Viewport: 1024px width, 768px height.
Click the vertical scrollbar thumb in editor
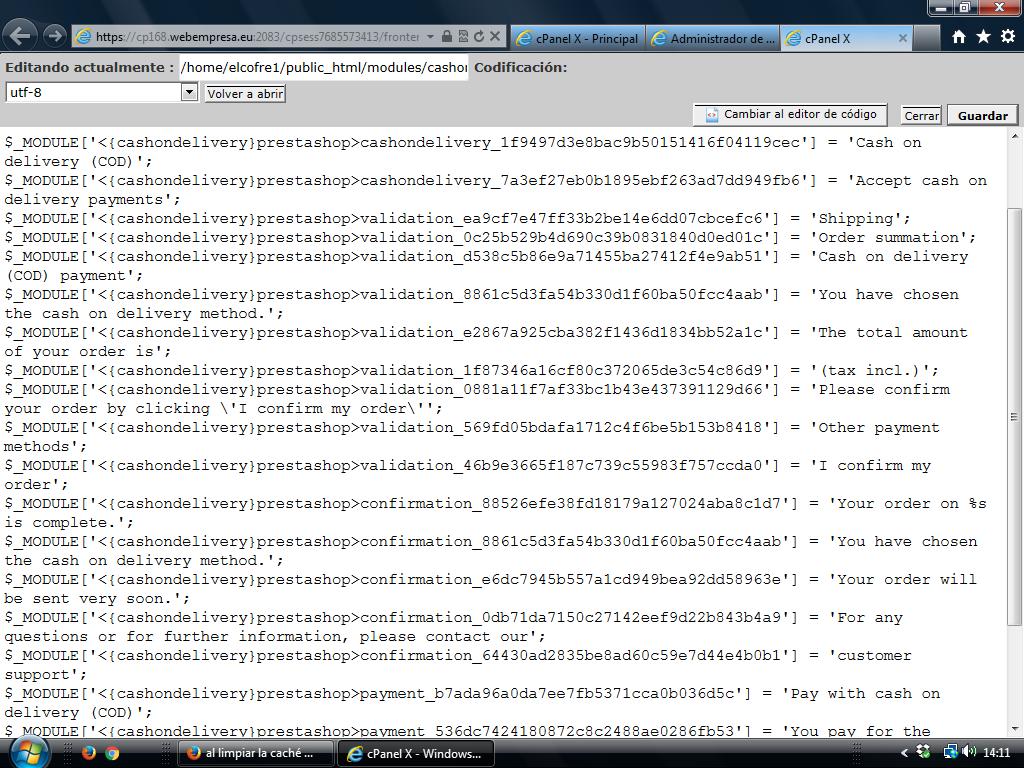click(1014, 418)
